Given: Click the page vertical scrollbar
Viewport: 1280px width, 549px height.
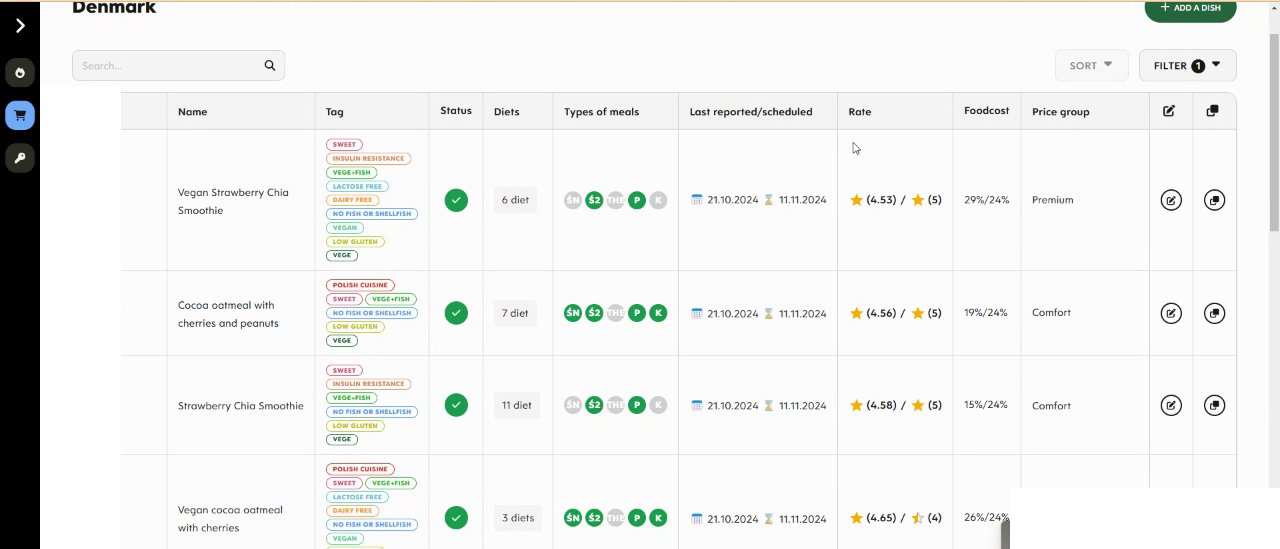Looking at the screenshot, I should click(x=1274, y=130).
